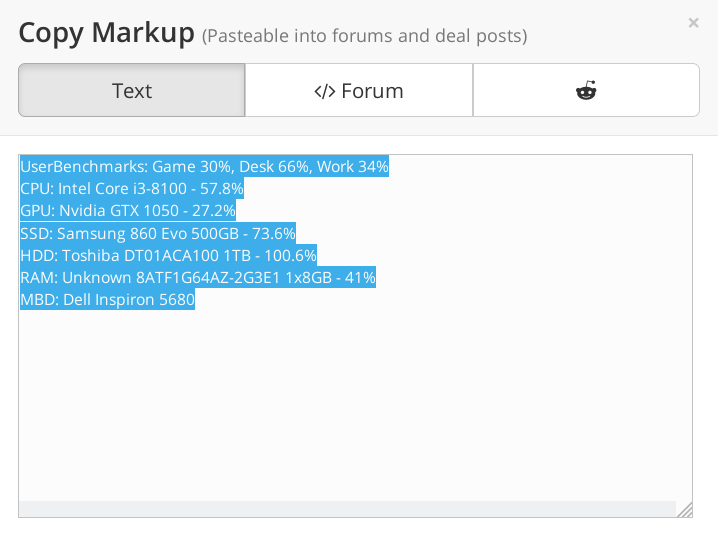Screen dimensions: 718x539
Task: Open the Reddit markup tab icon
Action: pyautogui.click(x=586, y=90)
